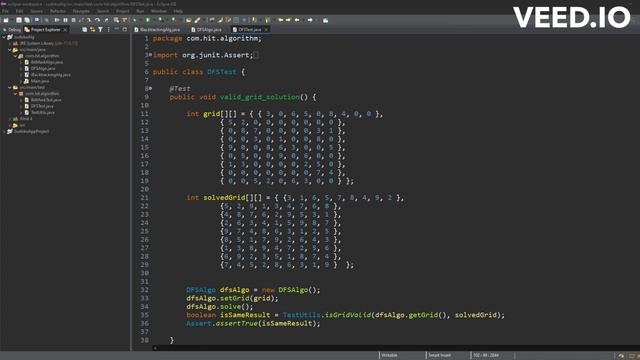Click 'isGridValid' method call on line 35
Image resolution: width=640 pixels, height=360 pixels.
click(348, 315)
